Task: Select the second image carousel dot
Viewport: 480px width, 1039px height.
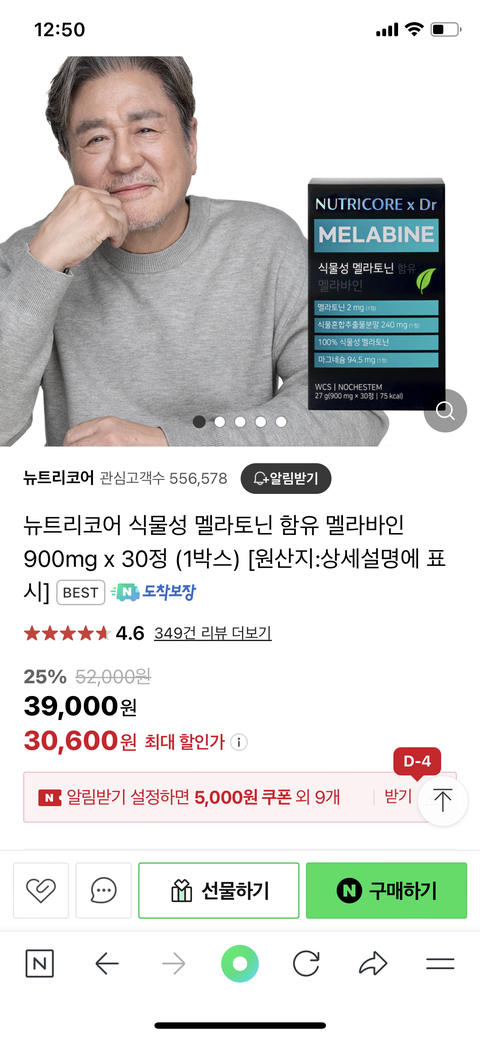Action: [x=219, y=421]
